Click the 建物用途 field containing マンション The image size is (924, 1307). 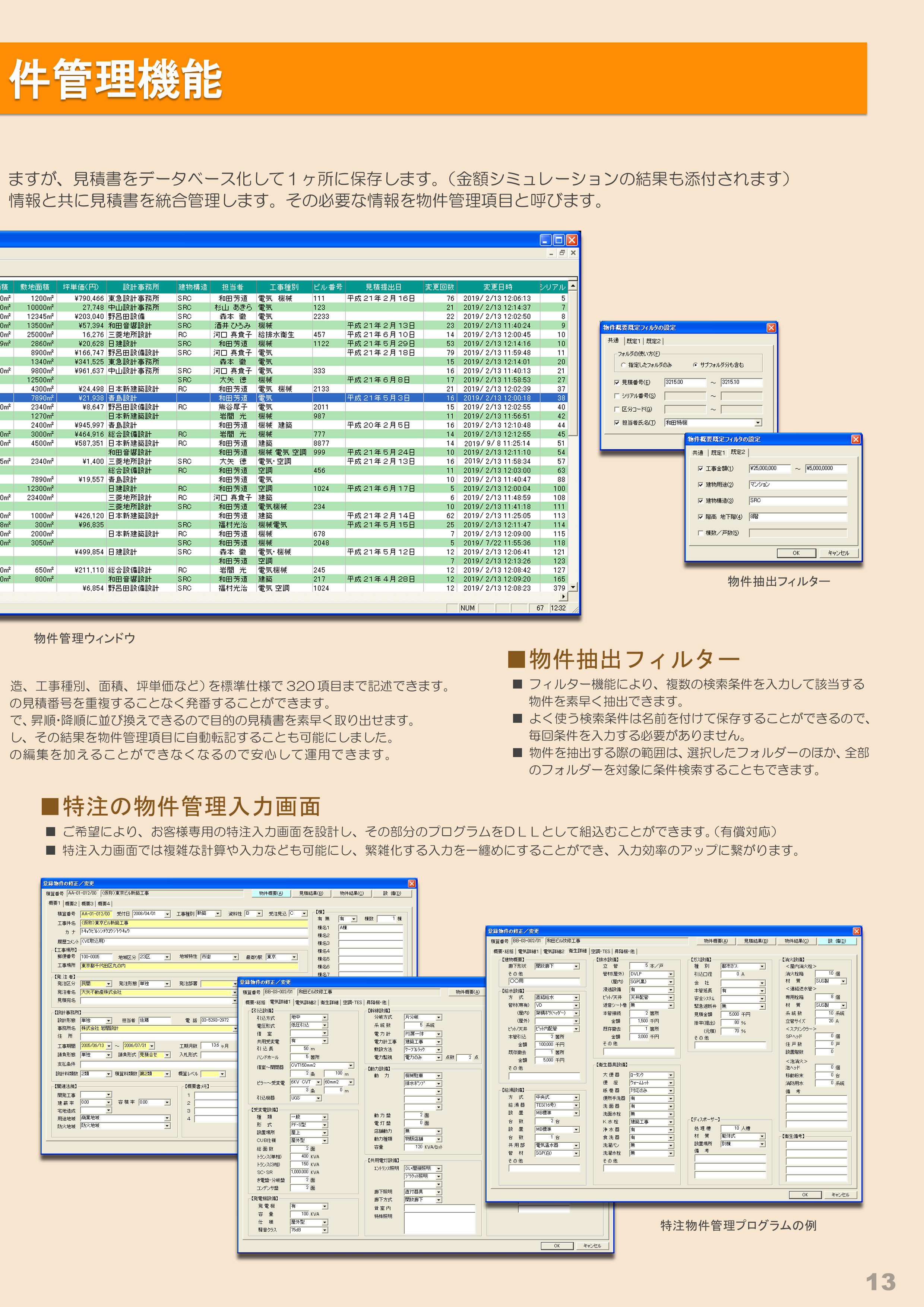[x=797, y=484]
